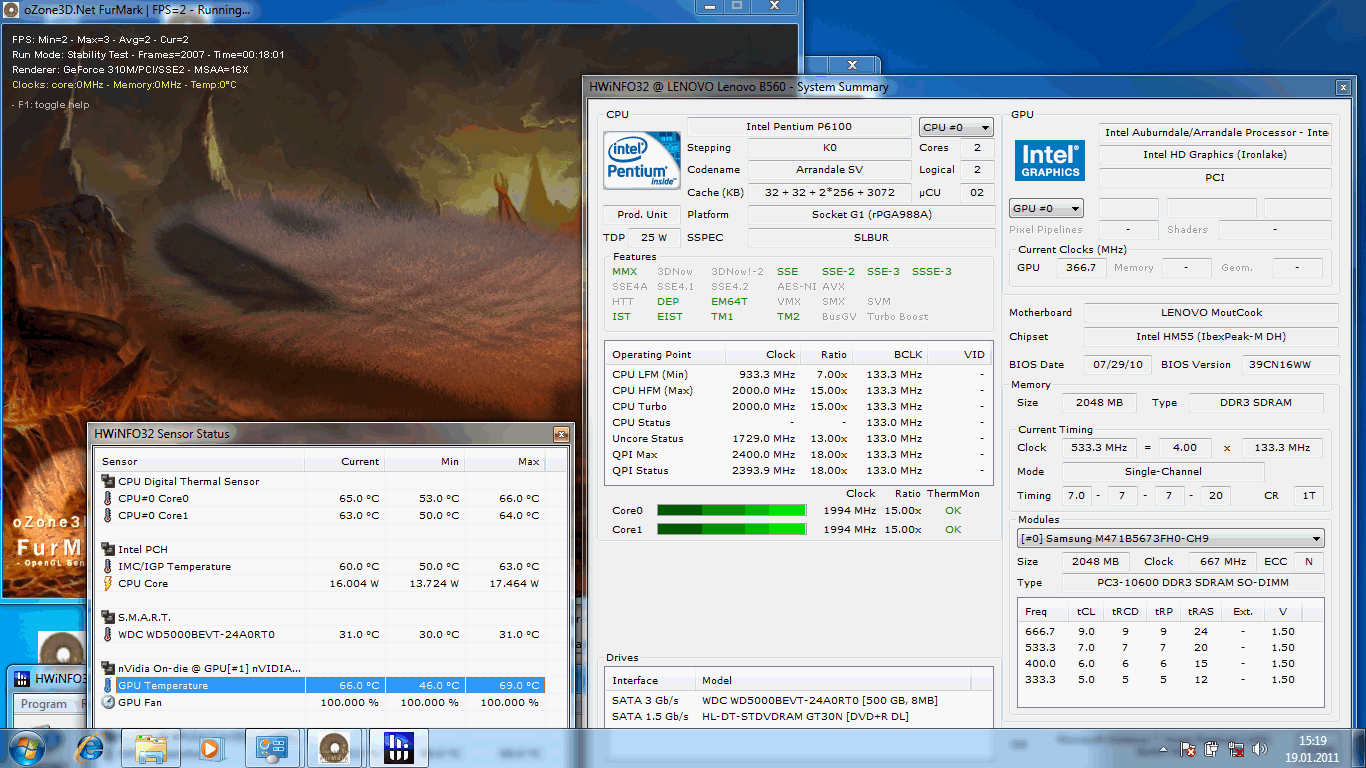Open Windows Explorer from the taskbar
1366x768 pixels.
click(x=151, y=747)
